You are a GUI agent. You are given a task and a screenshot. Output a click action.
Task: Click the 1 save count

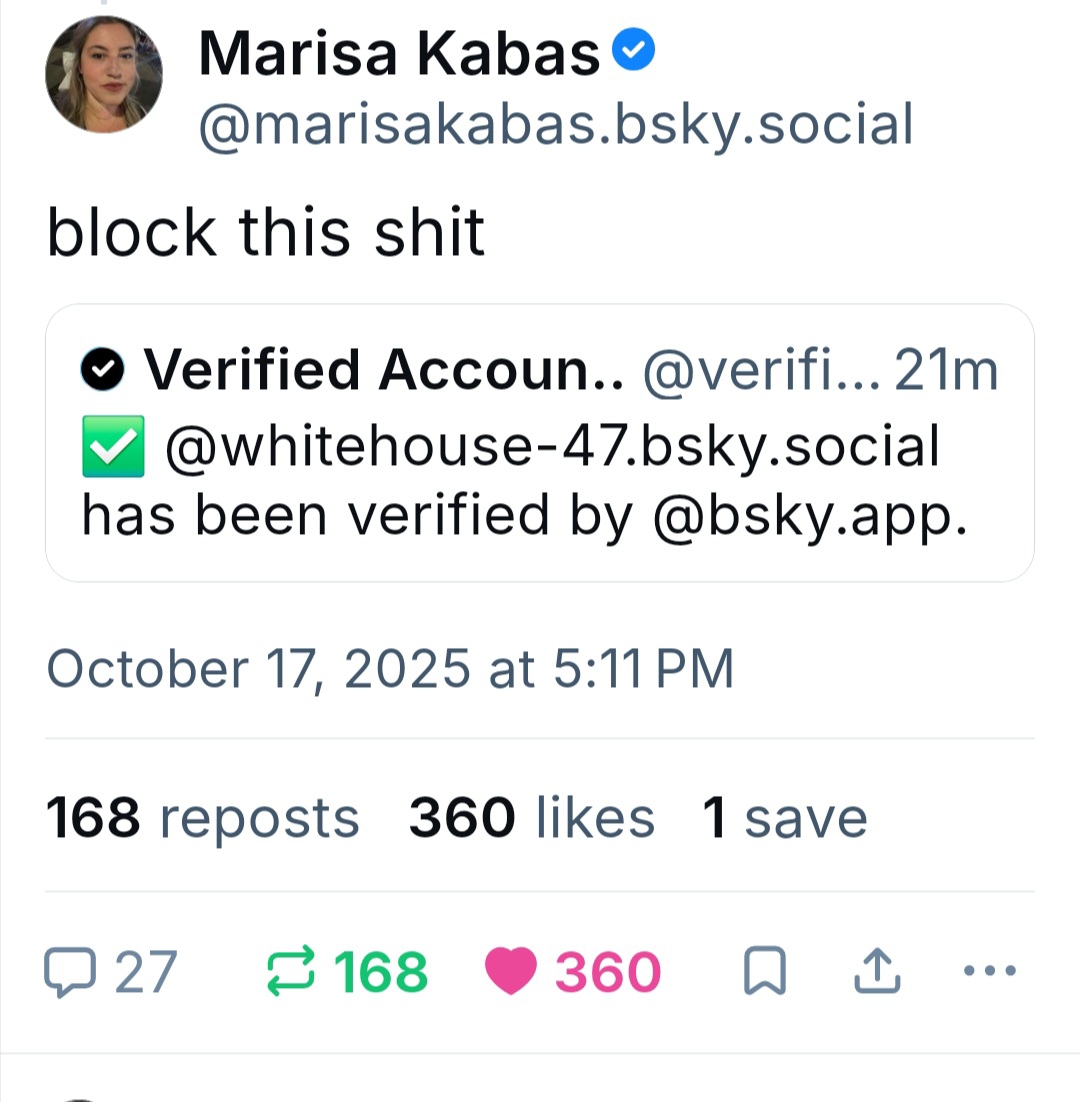pos(785,818)
